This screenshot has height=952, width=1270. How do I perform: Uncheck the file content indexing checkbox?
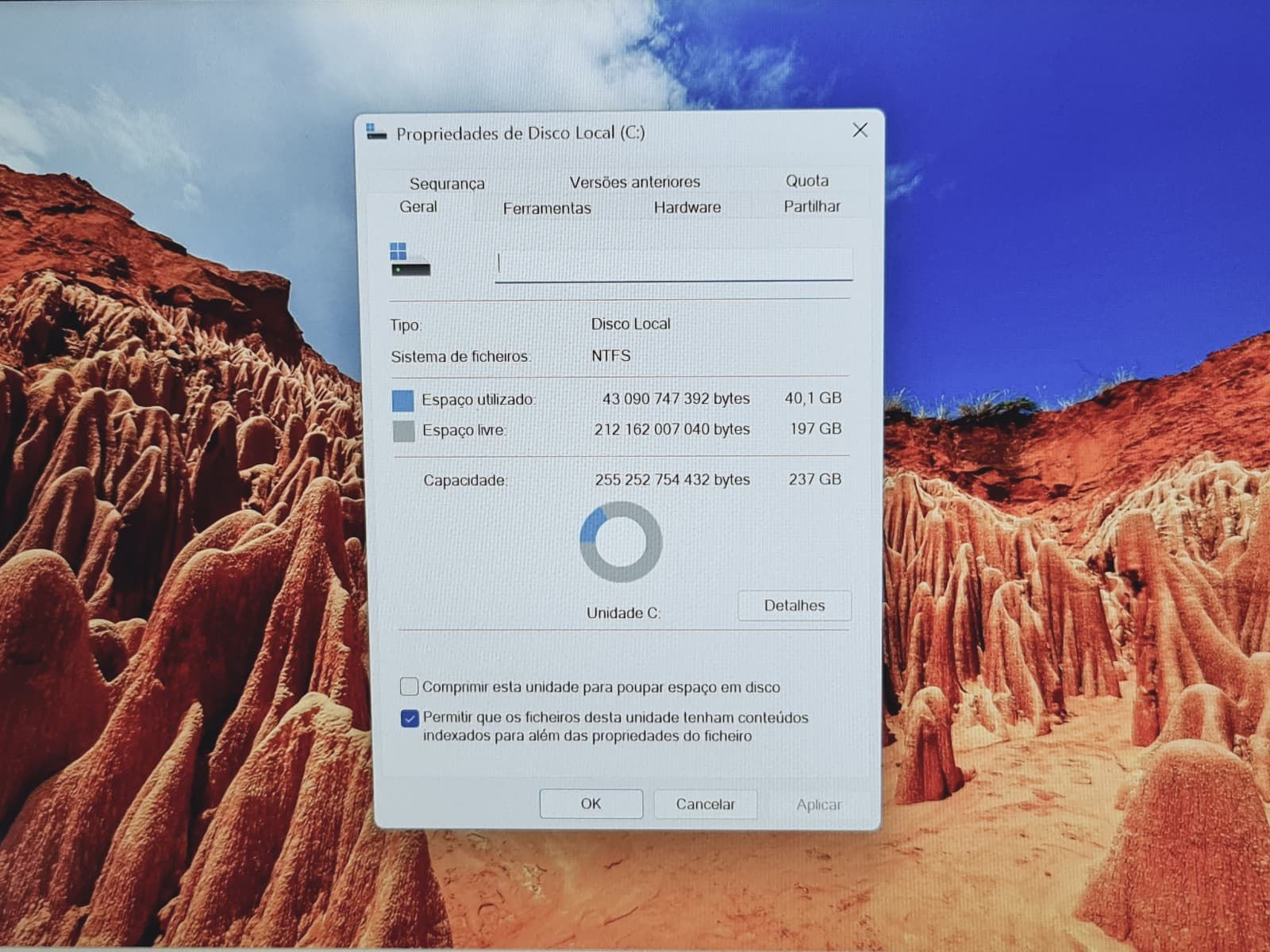(x=410, y=718)
